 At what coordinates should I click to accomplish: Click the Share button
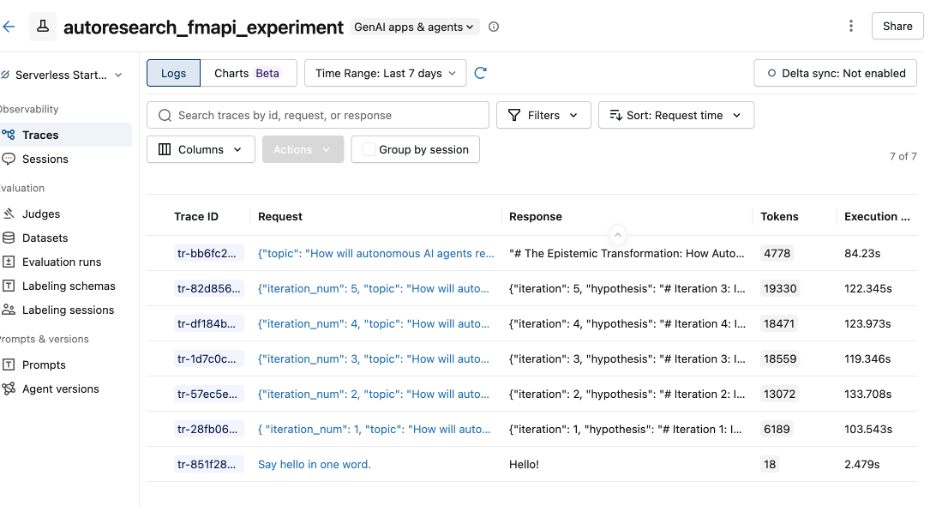click(897, 26)
